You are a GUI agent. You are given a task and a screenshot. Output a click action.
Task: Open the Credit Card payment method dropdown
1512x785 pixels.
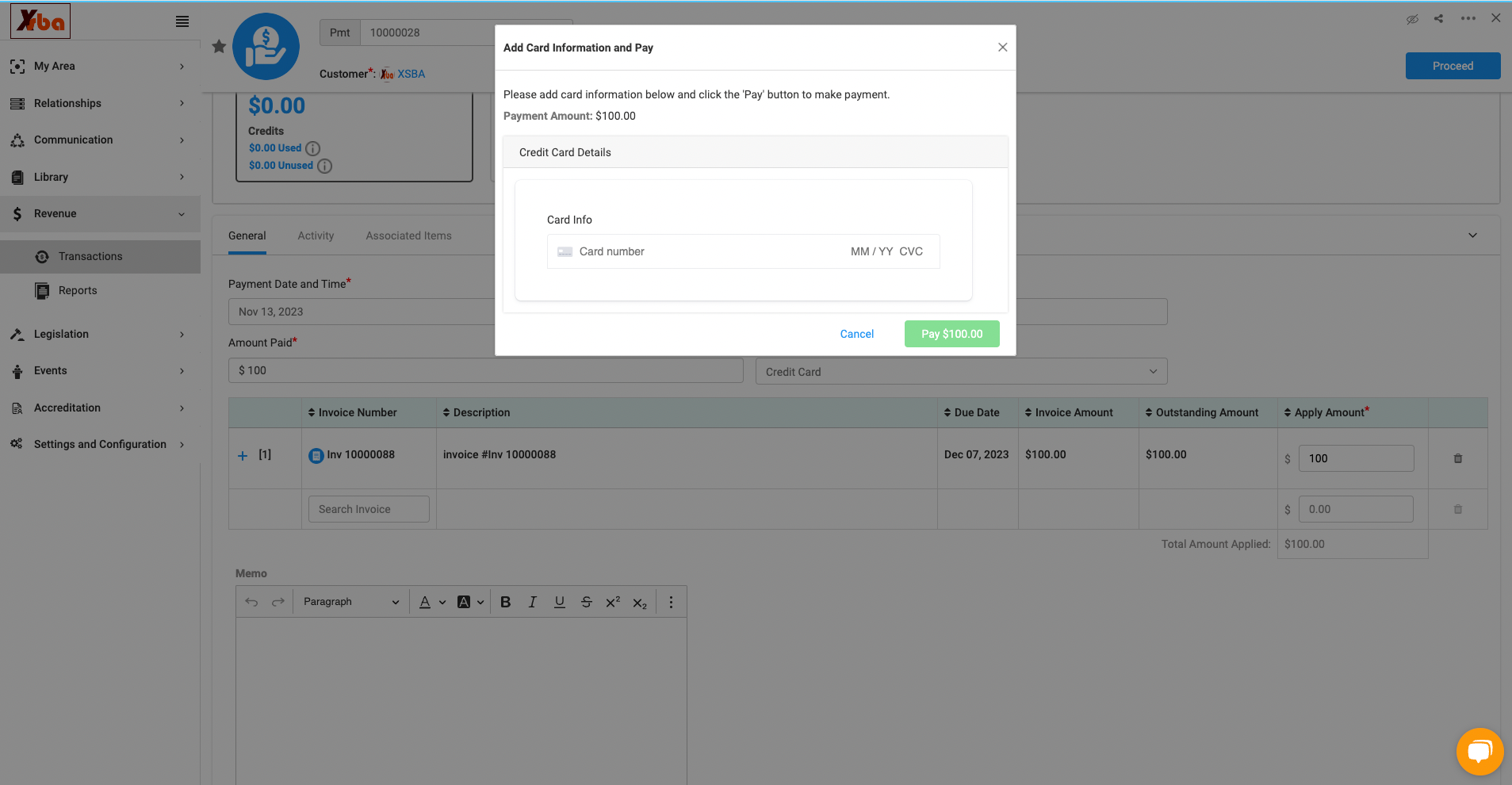coord(961,371)
